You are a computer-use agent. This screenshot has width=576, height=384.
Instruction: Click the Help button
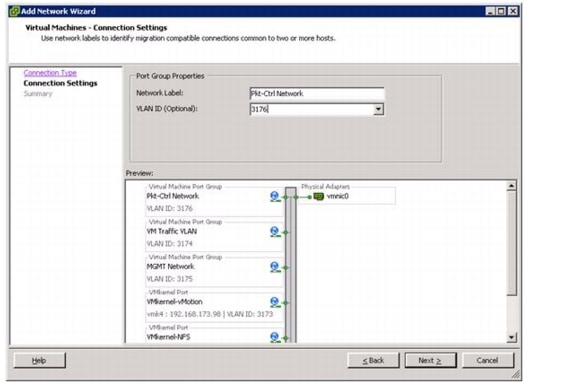[x=39, y=360]
